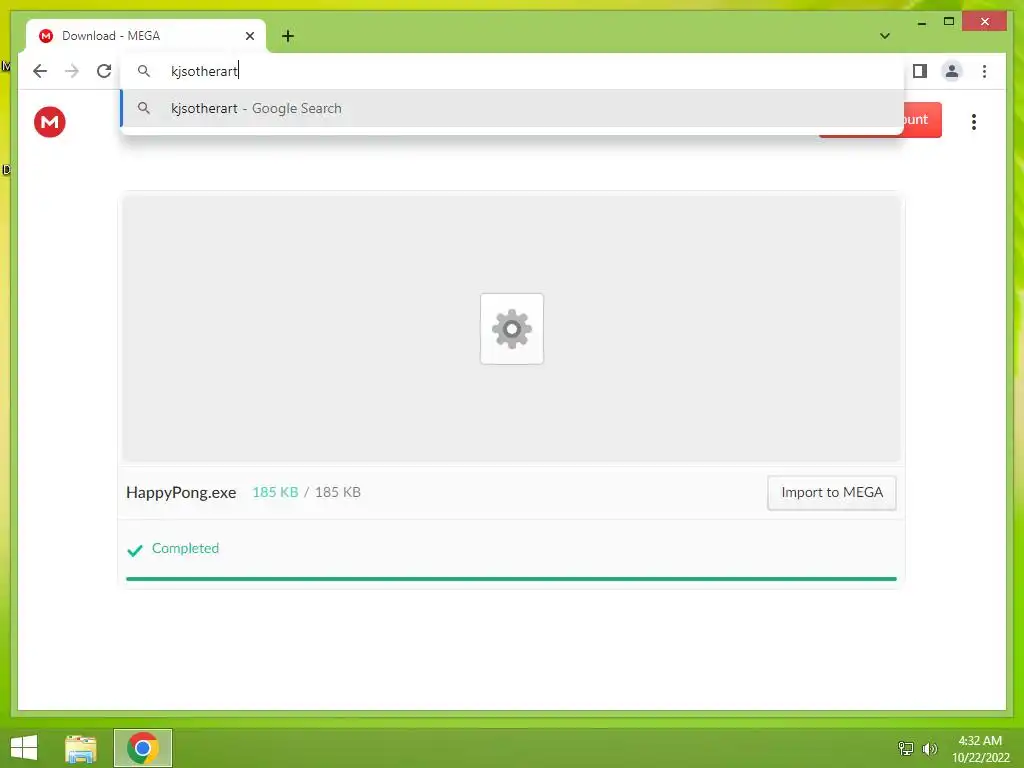Open a new browser tab
The image size is (1024, 768).
(x=288, y=36)
